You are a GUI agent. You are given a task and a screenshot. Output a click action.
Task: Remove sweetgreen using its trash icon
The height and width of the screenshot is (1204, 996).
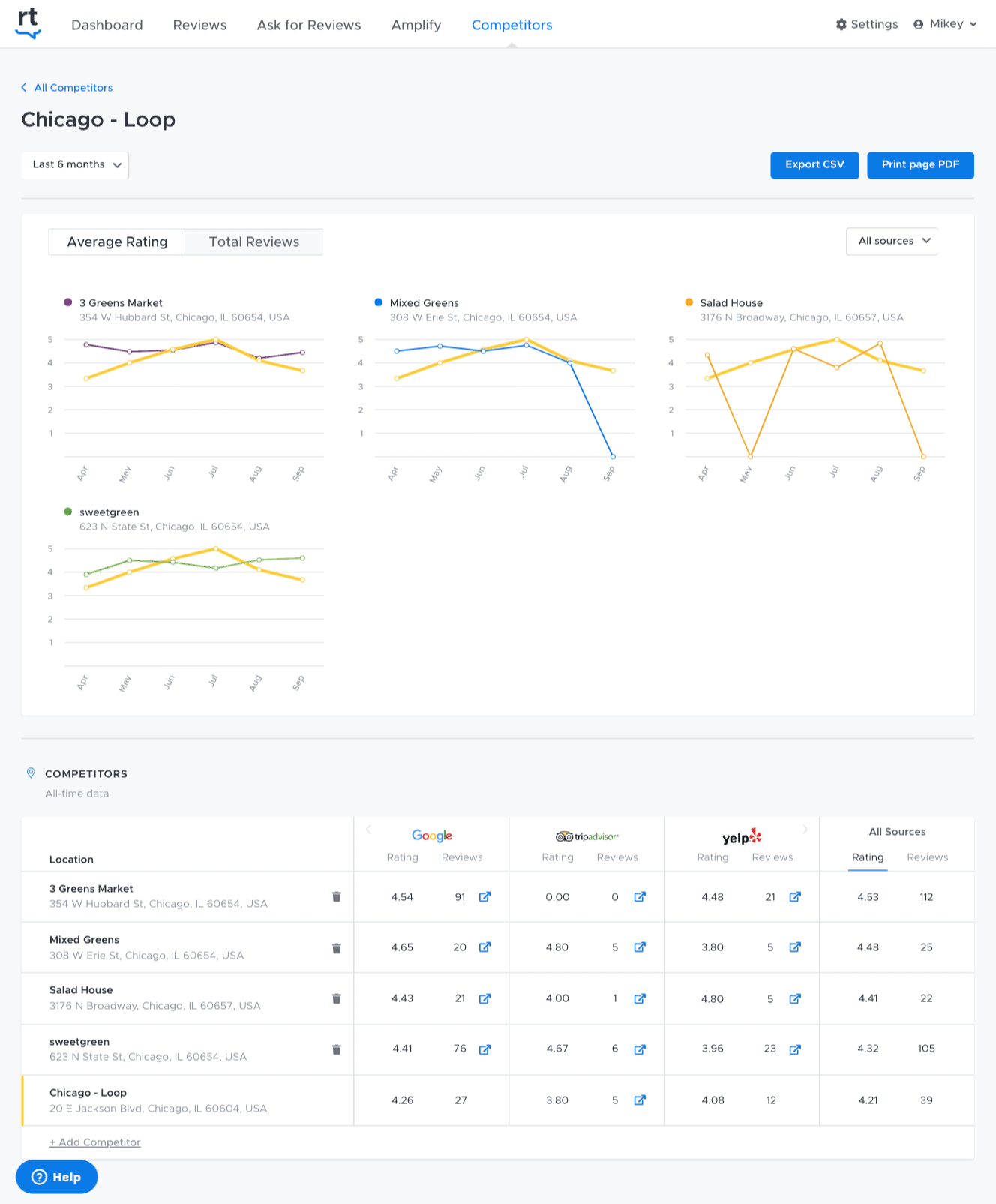(x=337, y=1049)
